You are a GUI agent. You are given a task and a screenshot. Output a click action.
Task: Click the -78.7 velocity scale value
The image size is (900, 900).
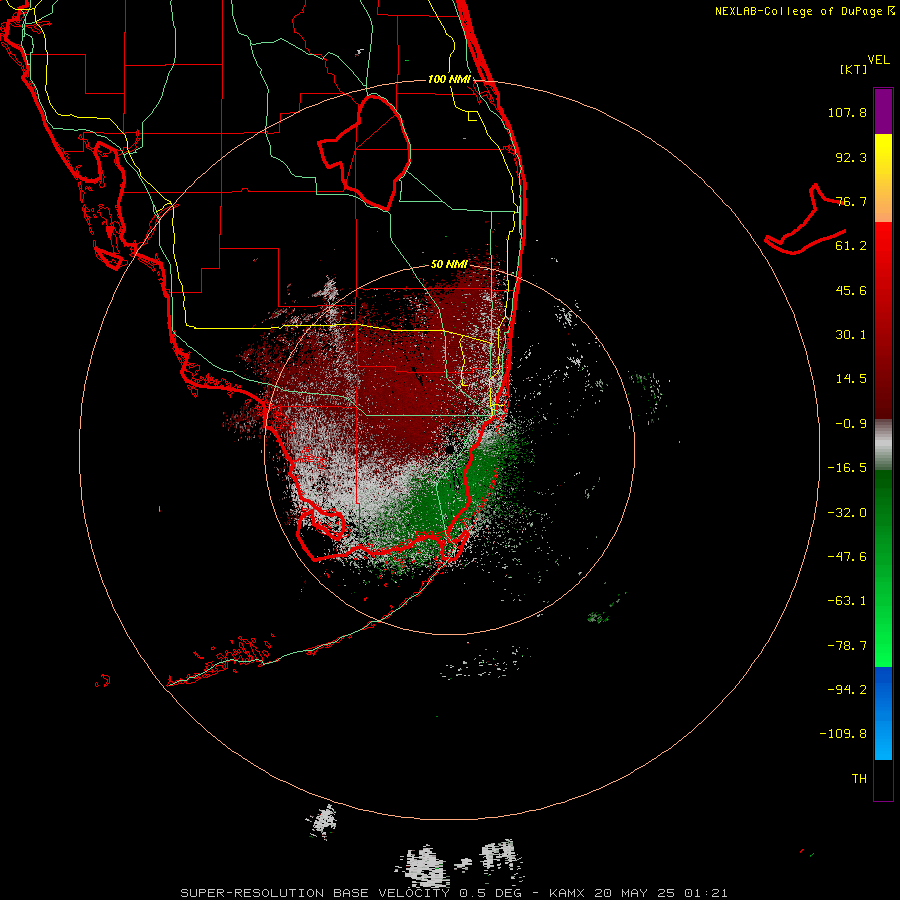[847, 646]
